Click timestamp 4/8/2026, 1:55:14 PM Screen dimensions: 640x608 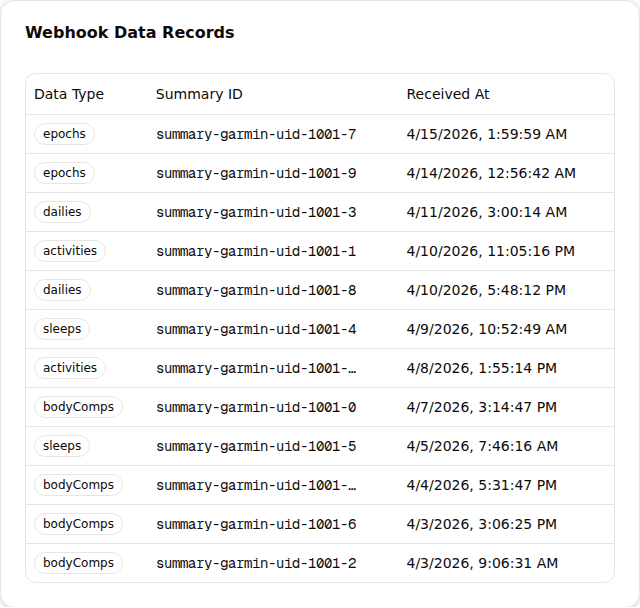point(482,368)
